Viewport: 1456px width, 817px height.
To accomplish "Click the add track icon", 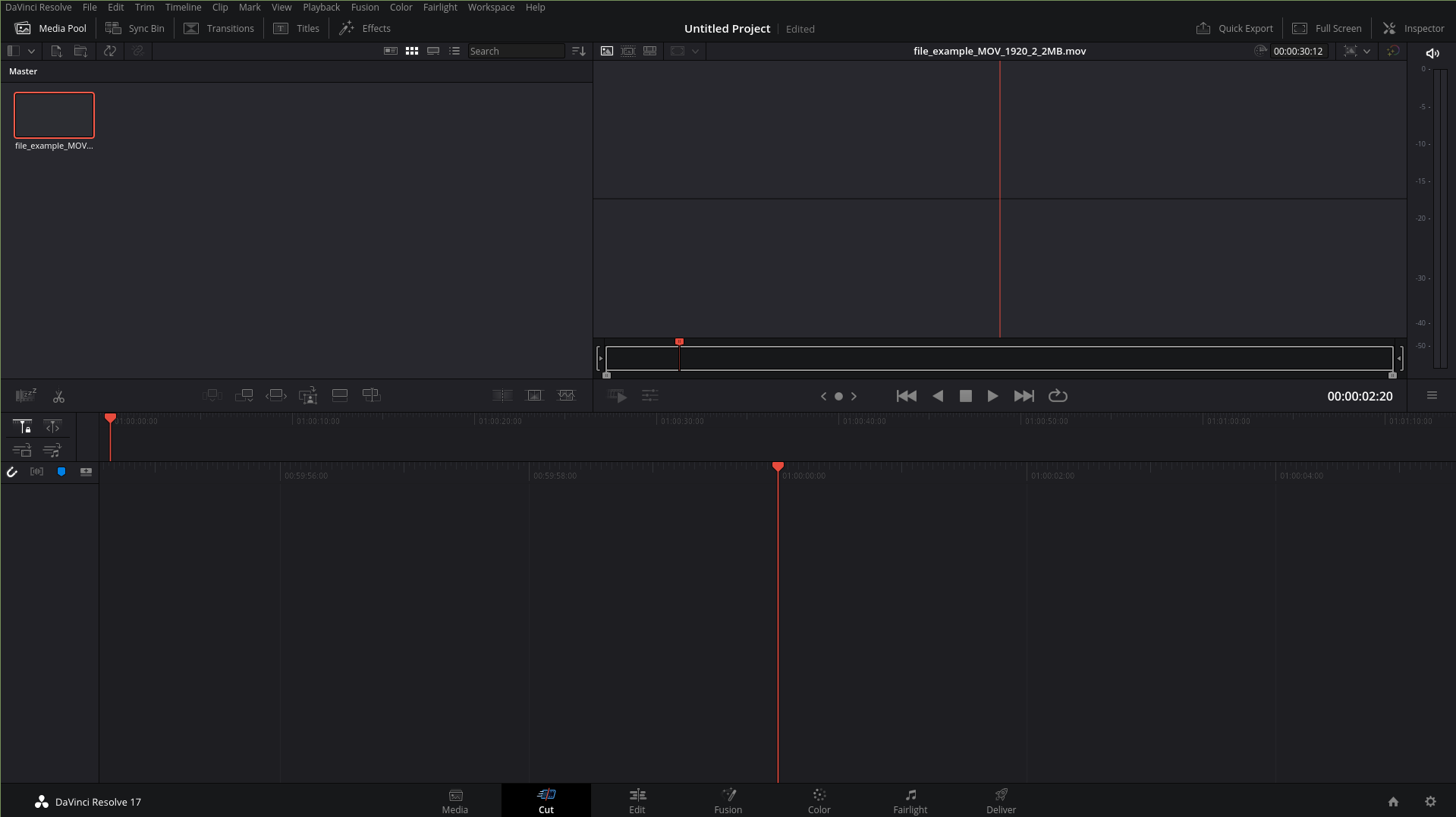I will 86,472.
